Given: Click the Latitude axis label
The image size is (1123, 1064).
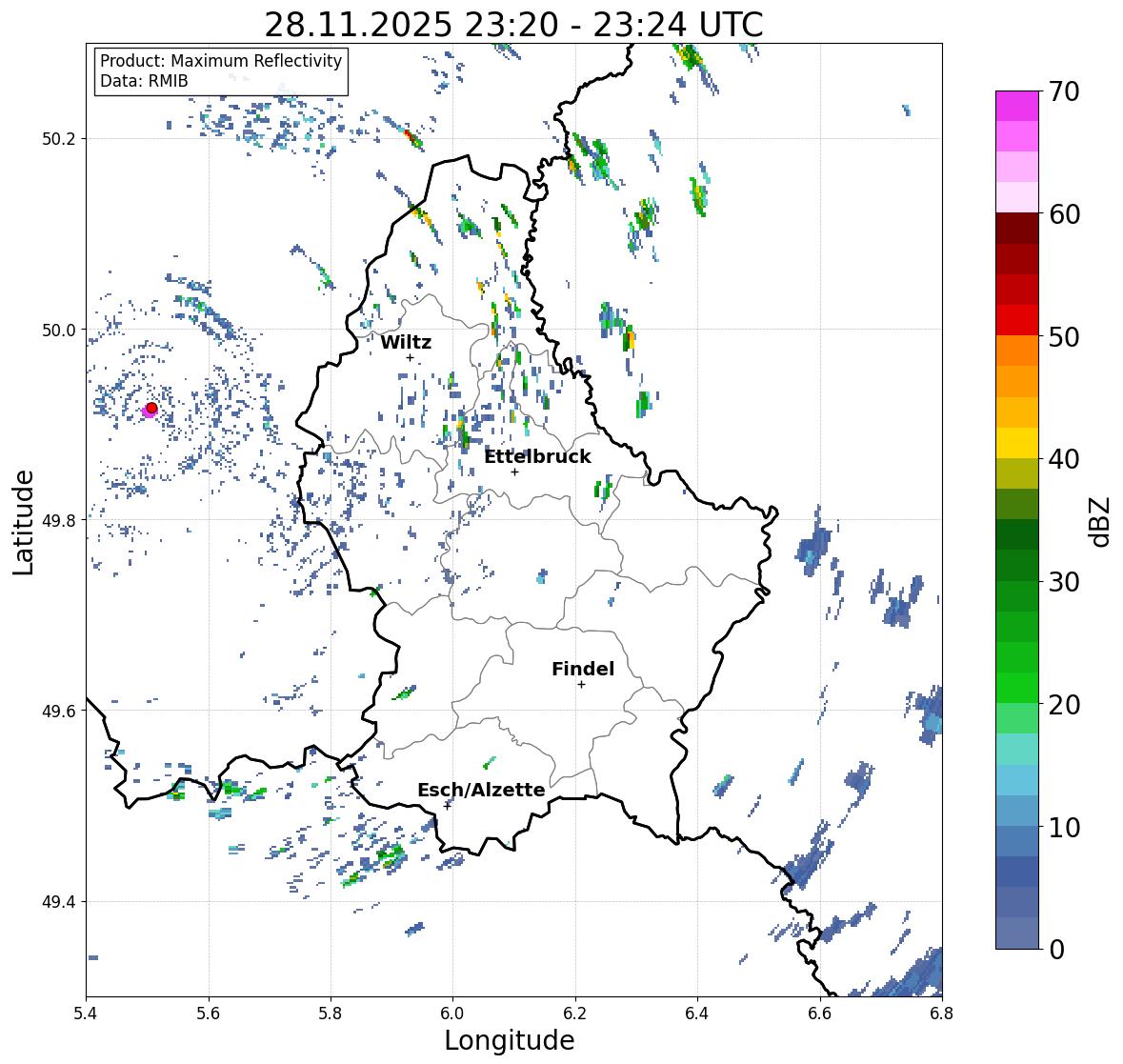Looking at the screenshot, I should click(x=23, y=522).
